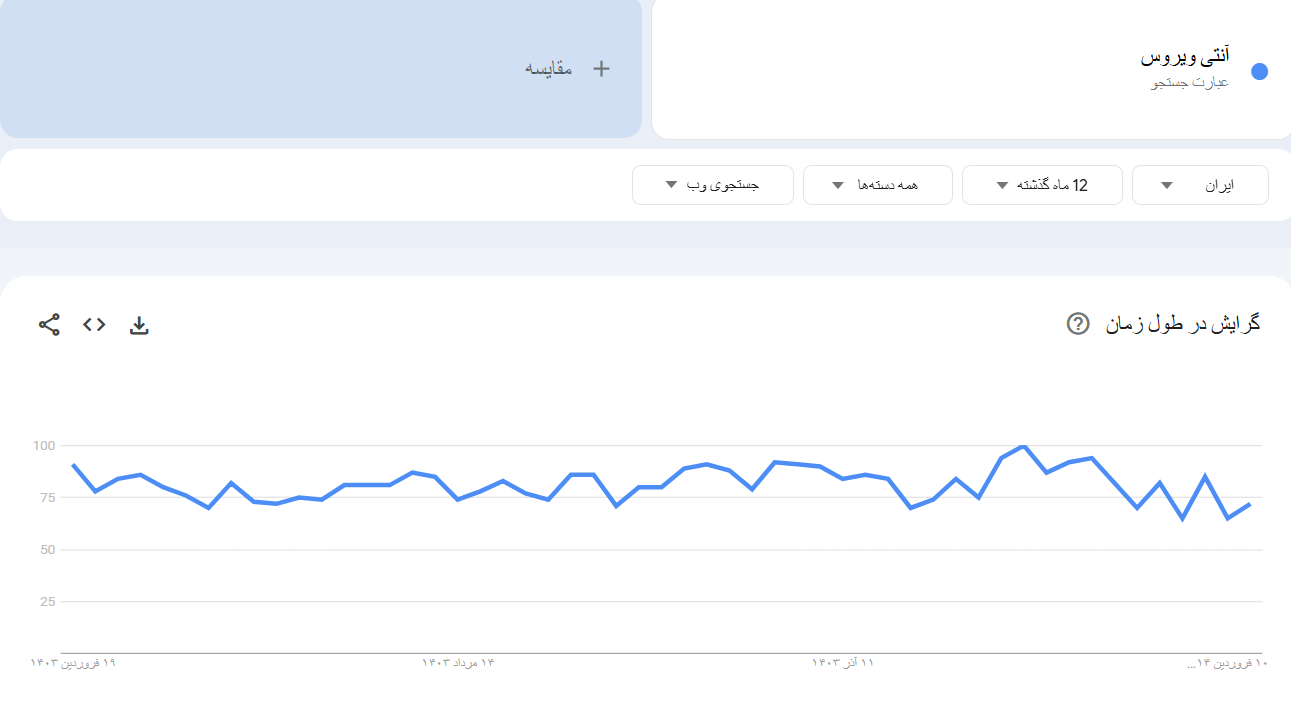The width and height of the screenshot is (1291, 701).
Task: Click the ۱۱ آذر ۱۴۰۳ axis date label
Action: coord(842,663)
